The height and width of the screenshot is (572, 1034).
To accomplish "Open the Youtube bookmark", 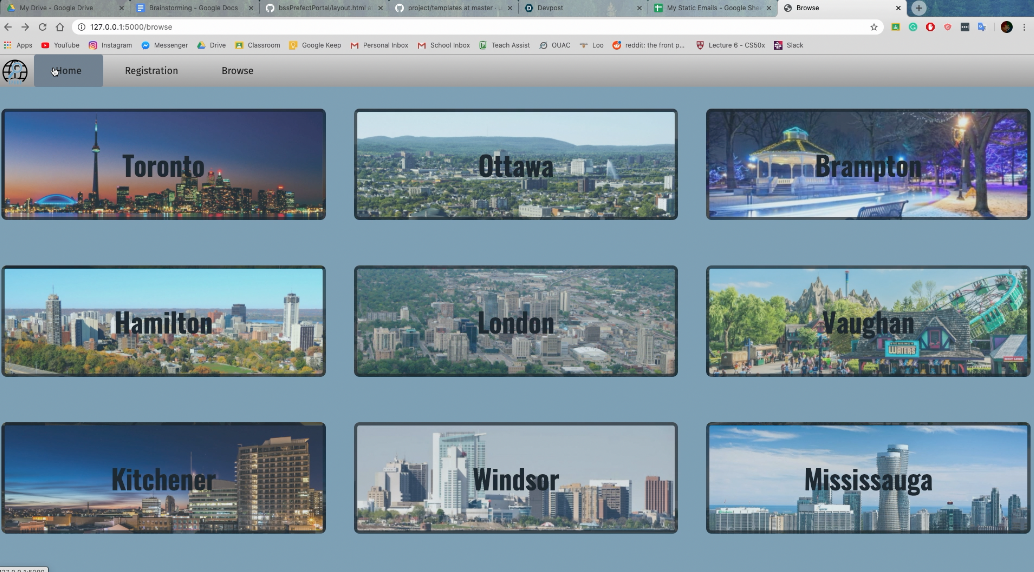I will pos(60,46).
